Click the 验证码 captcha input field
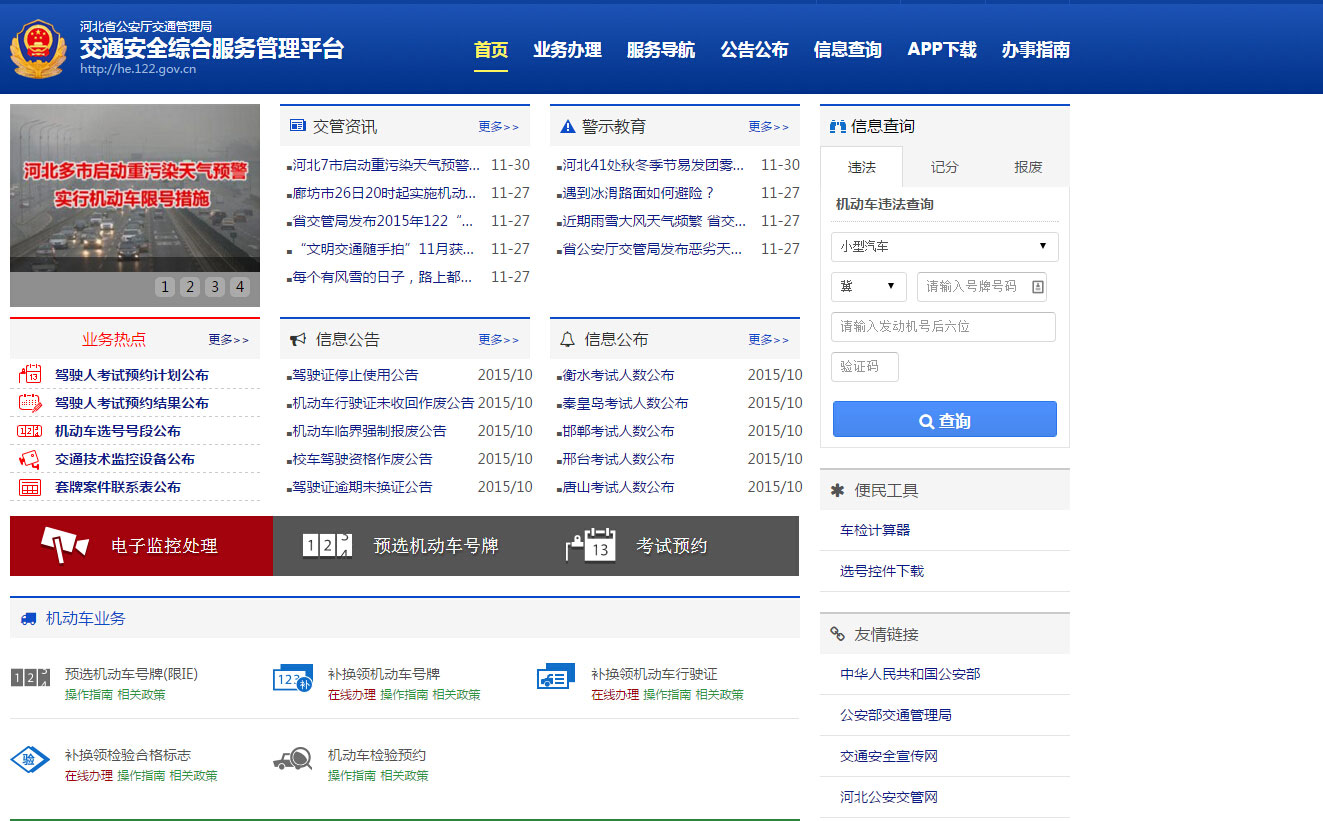The width and height of the screenshot is (1323, 821). (x=864, y=366)
